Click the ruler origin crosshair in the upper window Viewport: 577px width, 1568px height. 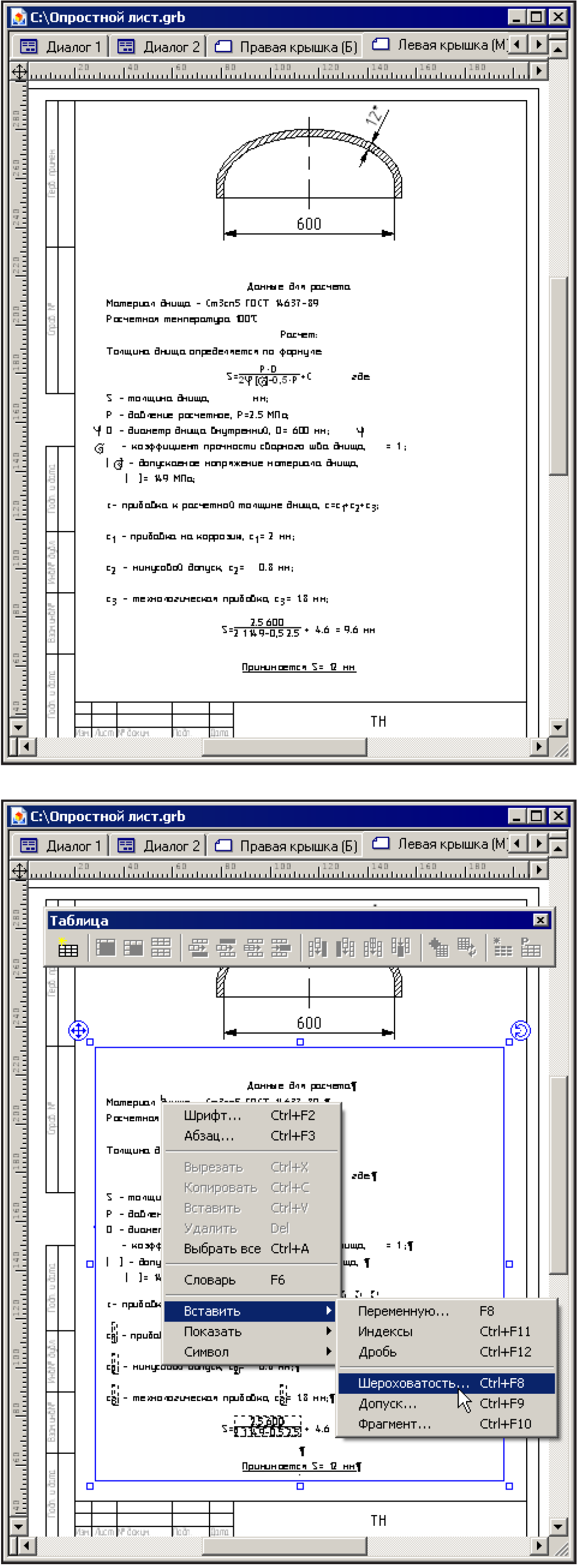[19, 72]
